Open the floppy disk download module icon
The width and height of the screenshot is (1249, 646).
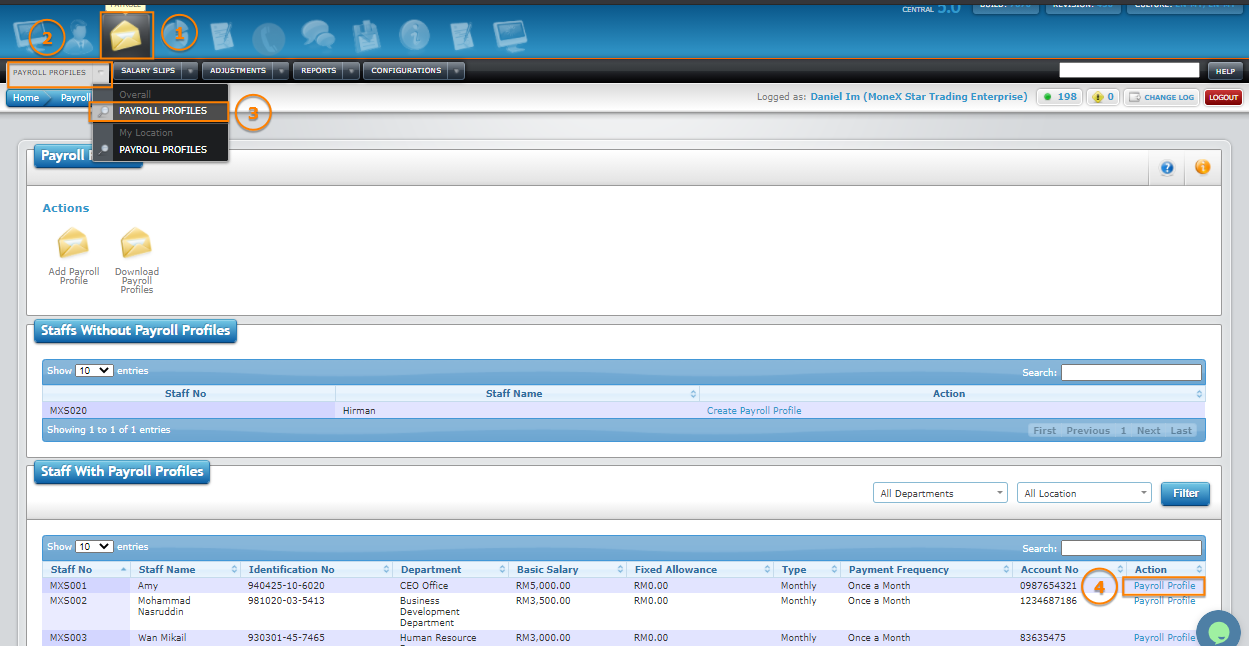point(367,37)
